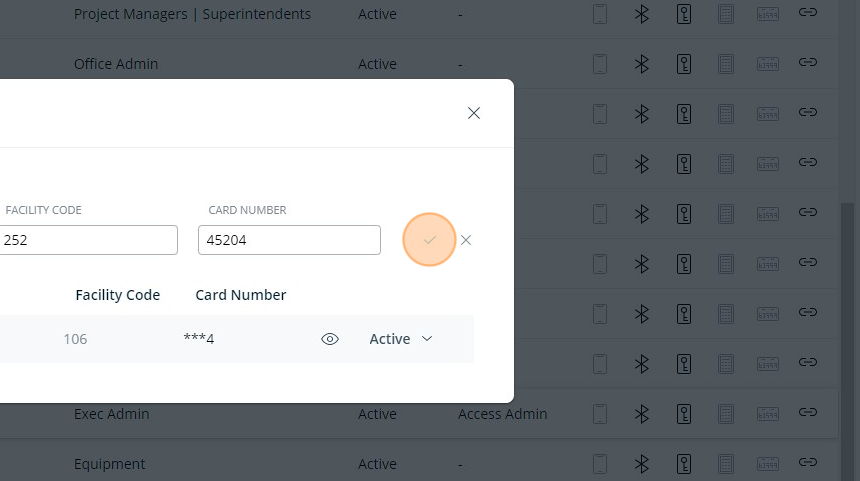The image size is (860, 481).
Task: Click Bluetooth icon in Equipment row
Action: pos(642,464)
